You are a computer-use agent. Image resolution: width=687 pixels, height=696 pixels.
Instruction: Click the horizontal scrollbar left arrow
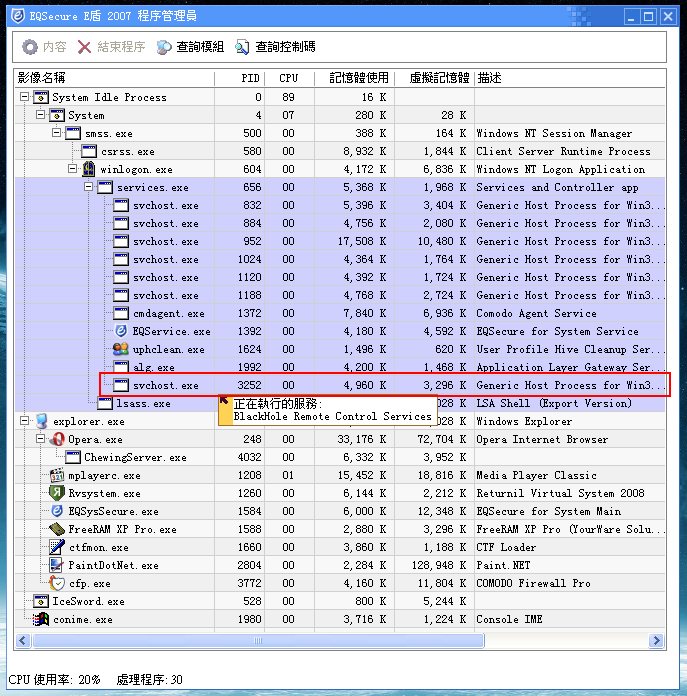[x=24, y=640]
